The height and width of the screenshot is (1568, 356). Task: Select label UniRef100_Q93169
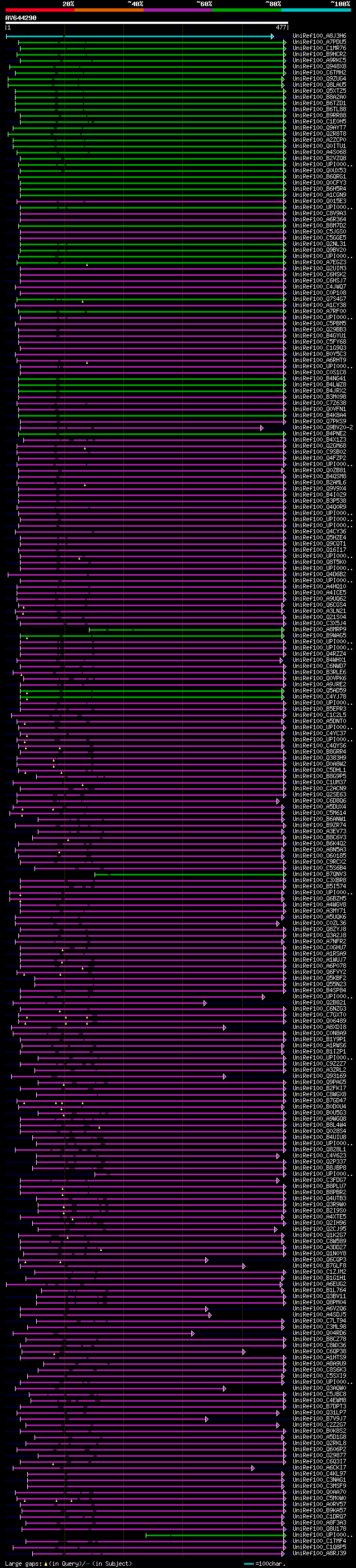[x=319, y=1076]
